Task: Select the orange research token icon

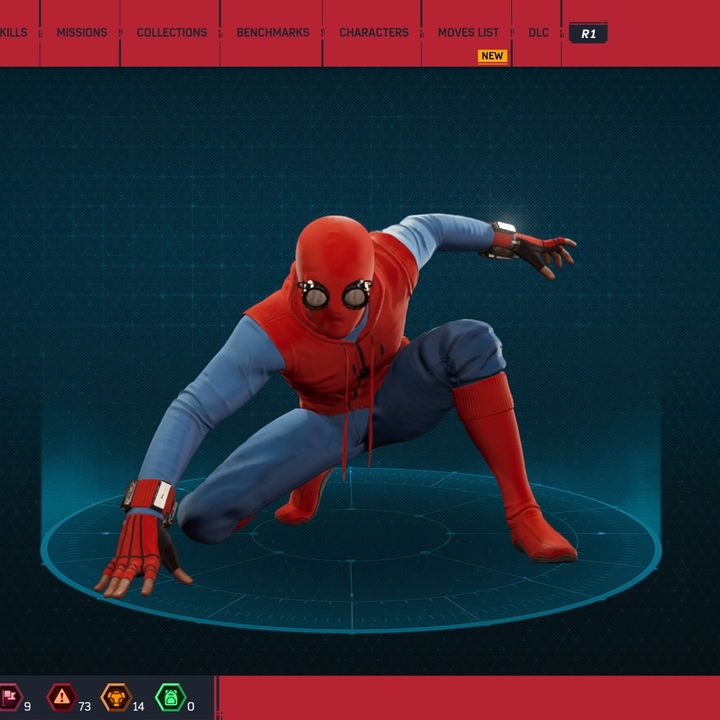Action: click(x=116, y=697)
